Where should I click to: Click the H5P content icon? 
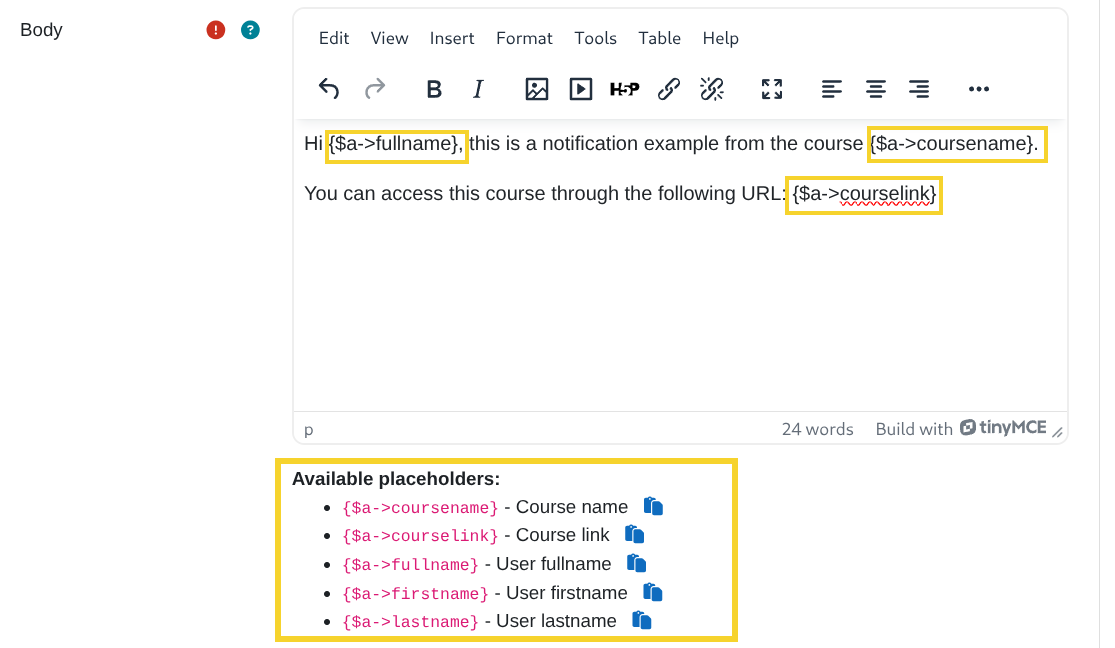624,89
